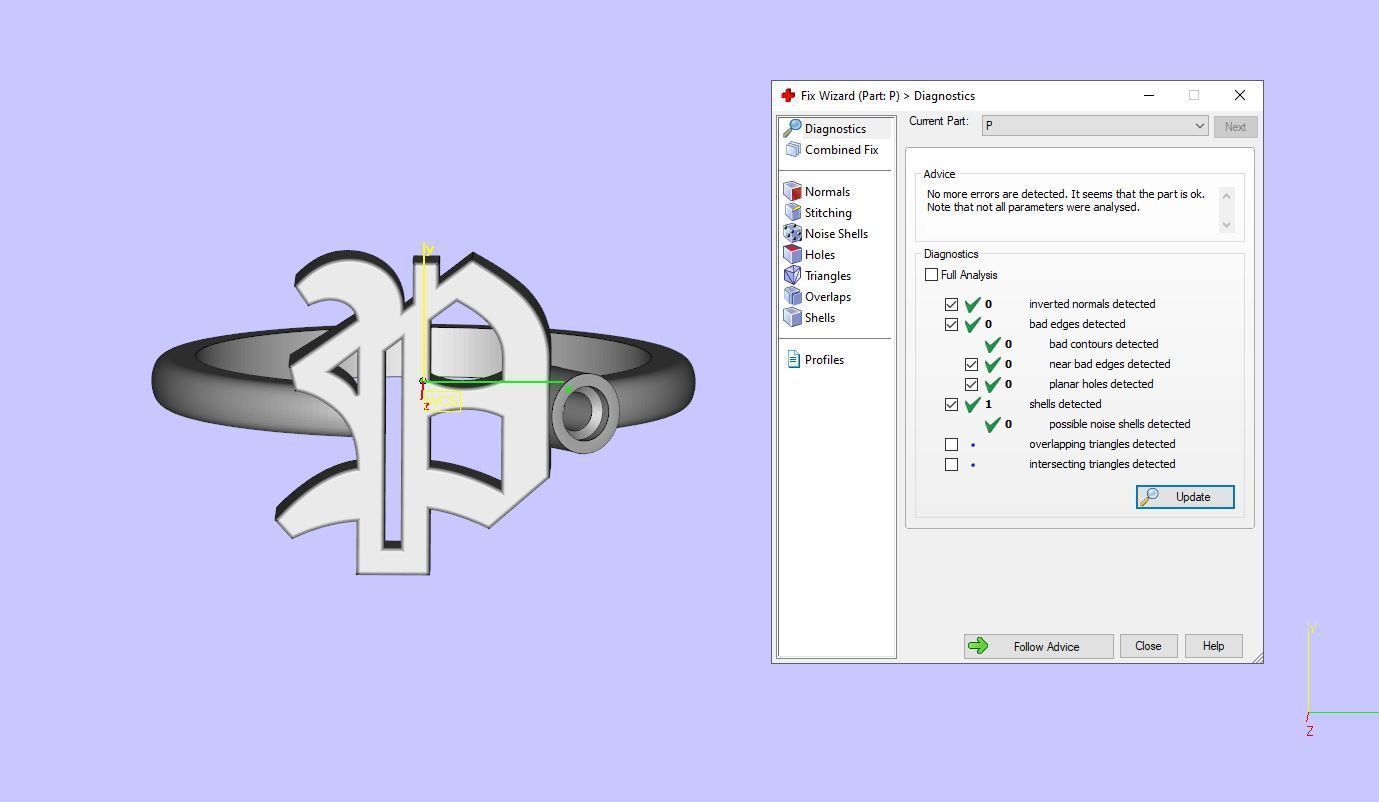Switch to the Normals page
Image resolution: width=1379 pixels, height=802 pixels.
[817, 191]
